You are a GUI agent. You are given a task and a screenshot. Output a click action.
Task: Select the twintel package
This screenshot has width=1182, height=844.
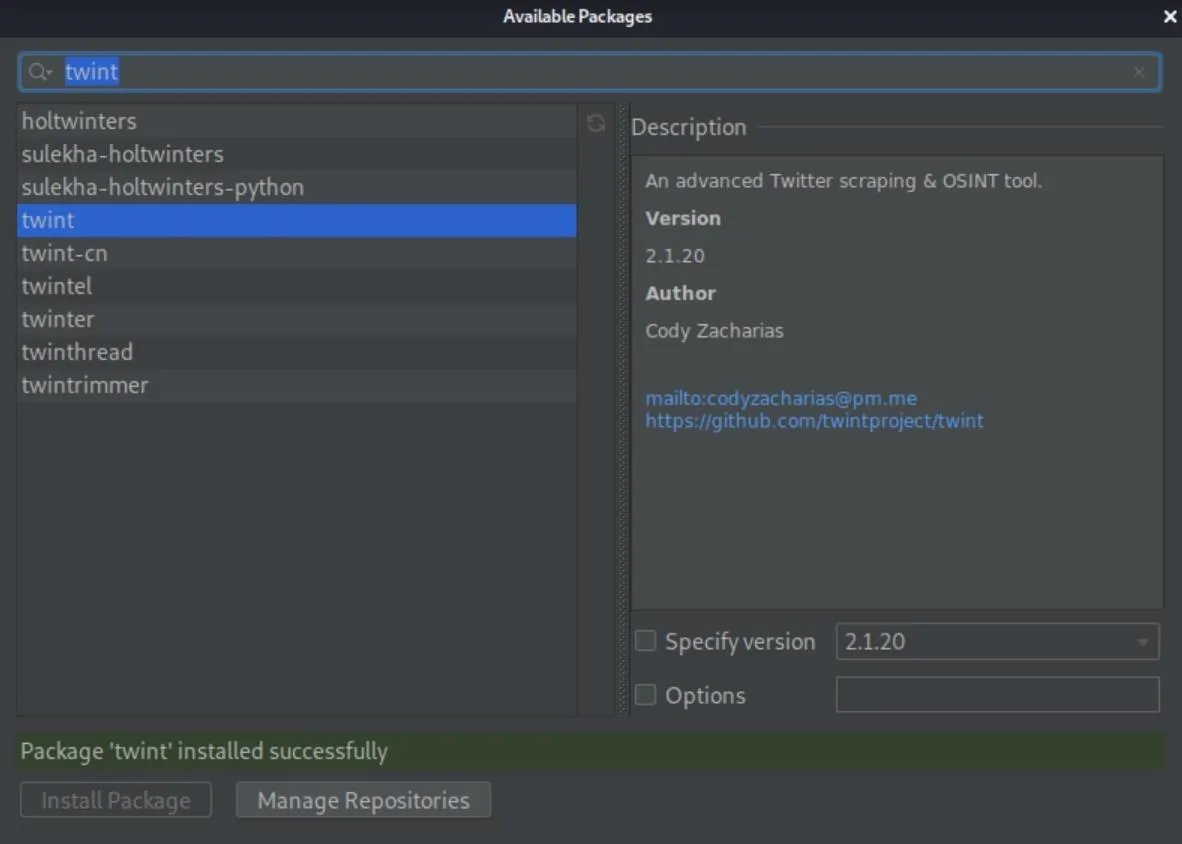coord(296,286)
